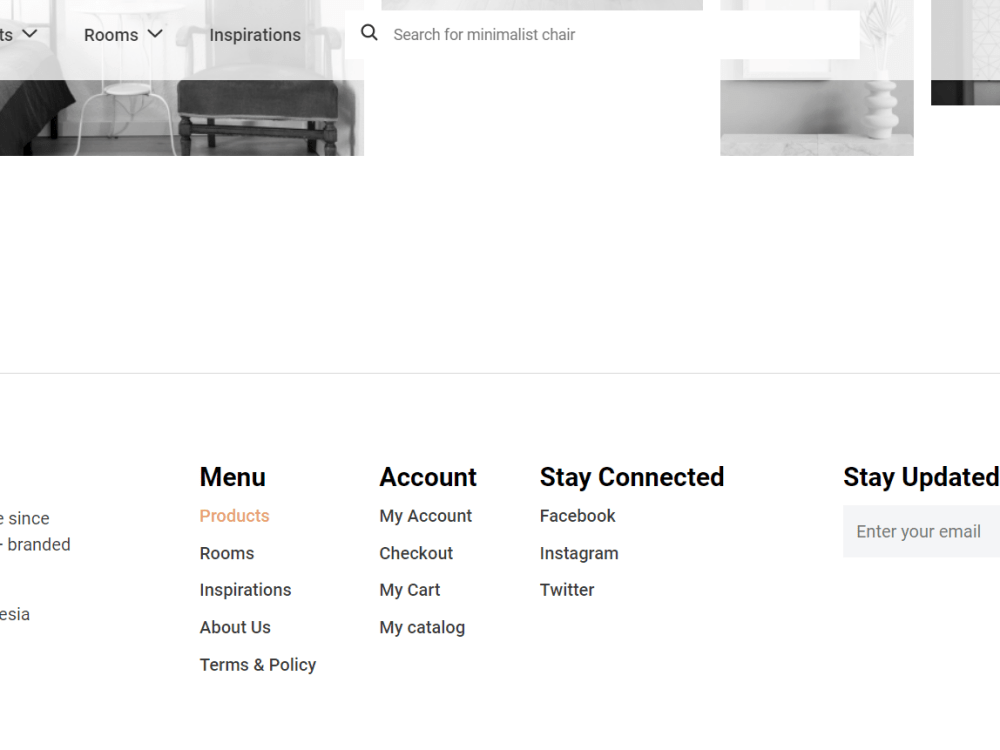Visit the Facebook link
This screenshot has width=1000, height=750.
point(577,516)
